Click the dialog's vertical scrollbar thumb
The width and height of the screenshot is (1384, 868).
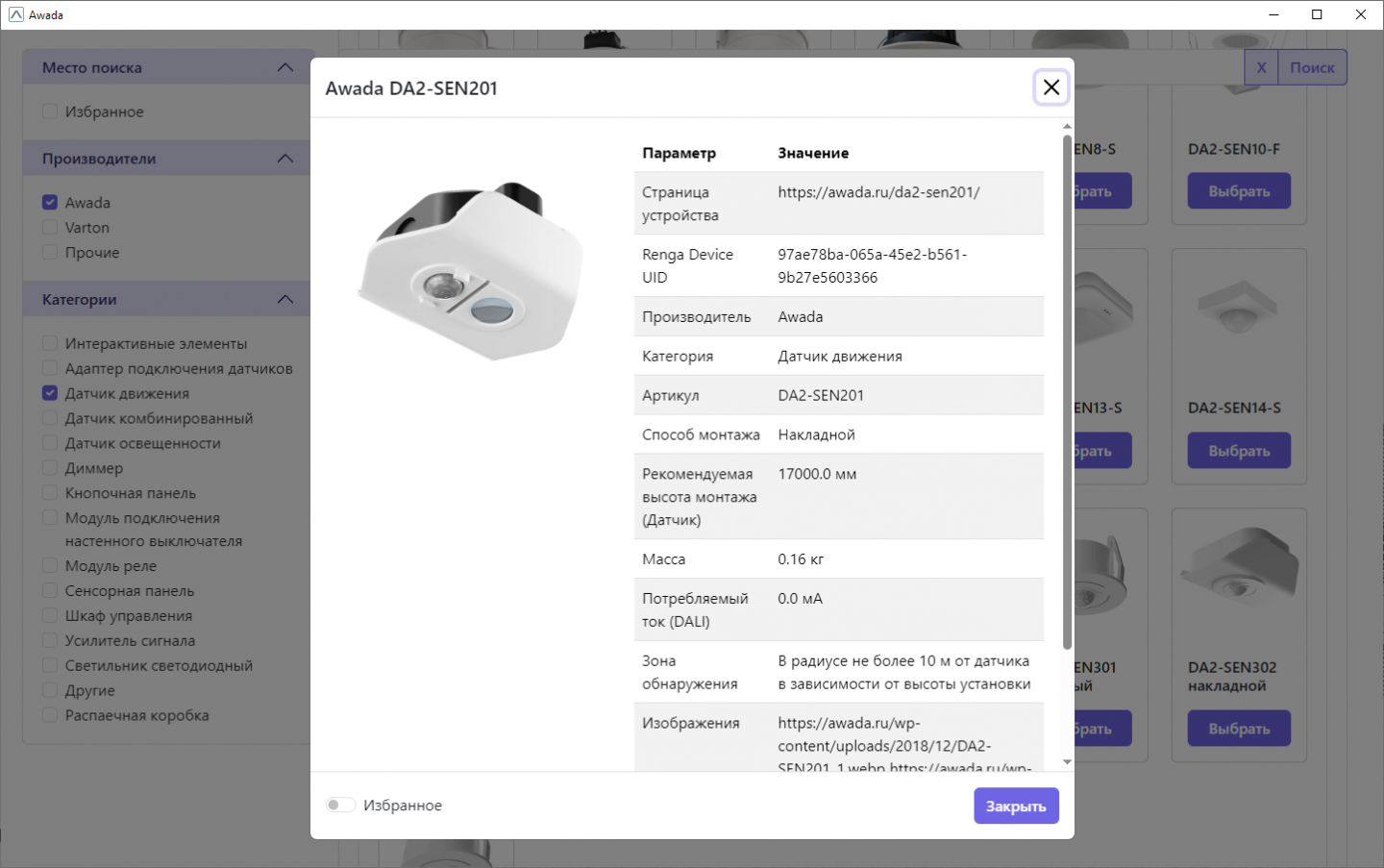coord(1067,391)
